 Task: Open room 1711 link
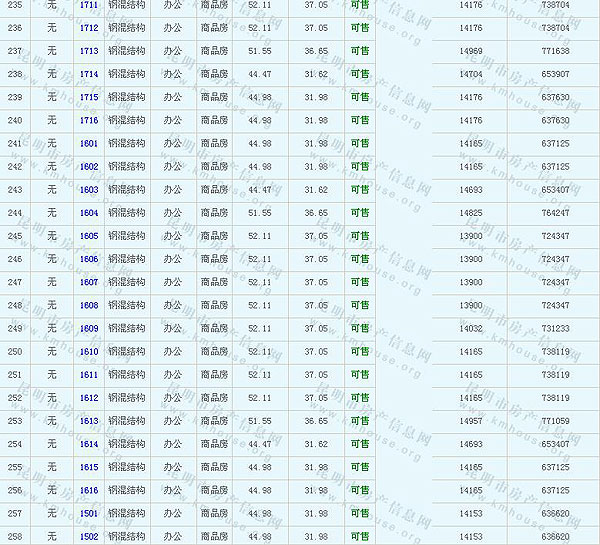[89, 5]
